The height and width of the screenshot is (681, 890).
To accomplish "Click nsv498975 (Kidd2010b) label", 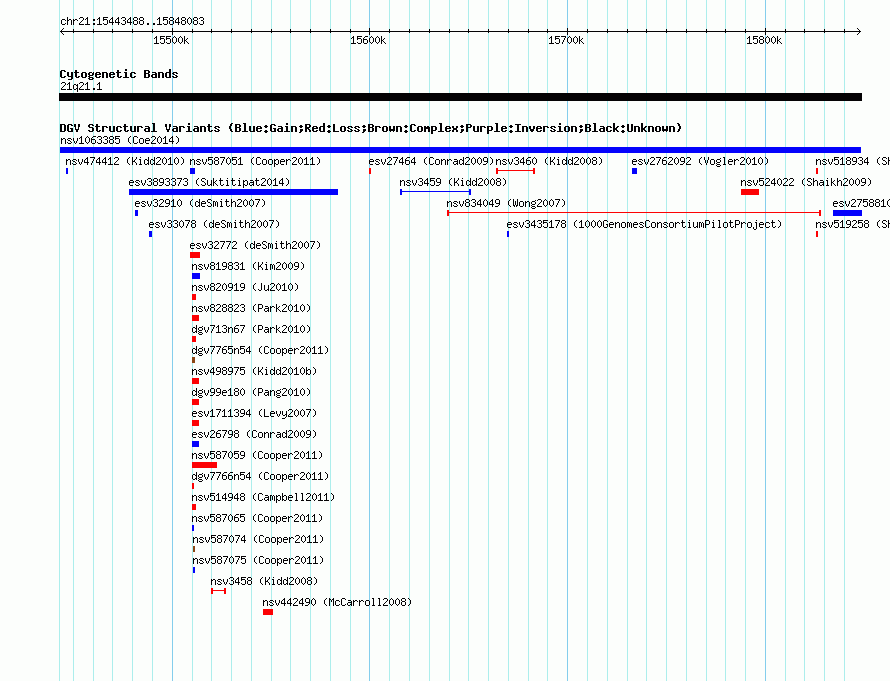I will coord(254,371).
